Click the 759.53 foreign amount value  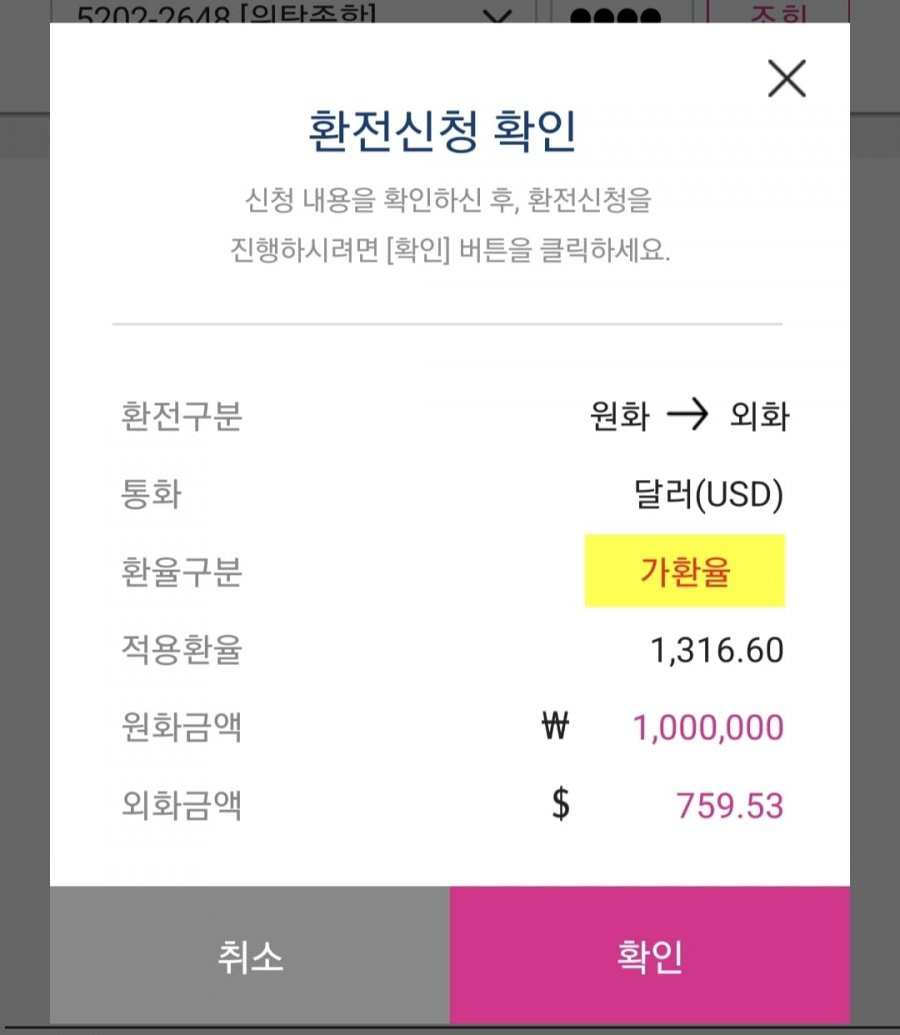[730, 805]
